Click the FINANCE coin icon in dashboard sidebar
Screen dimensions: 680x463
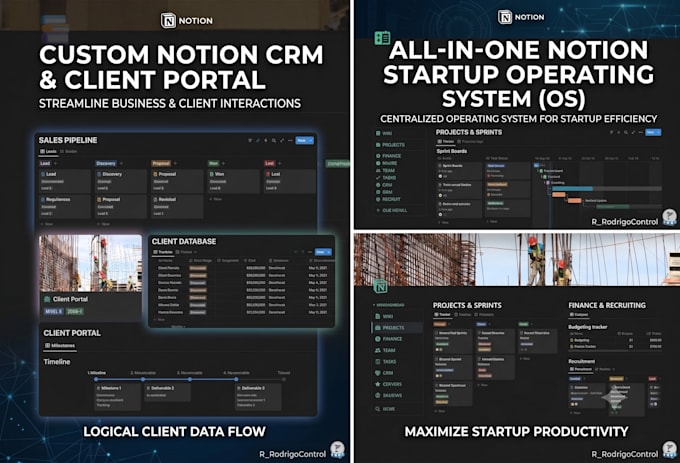point(378,339)
